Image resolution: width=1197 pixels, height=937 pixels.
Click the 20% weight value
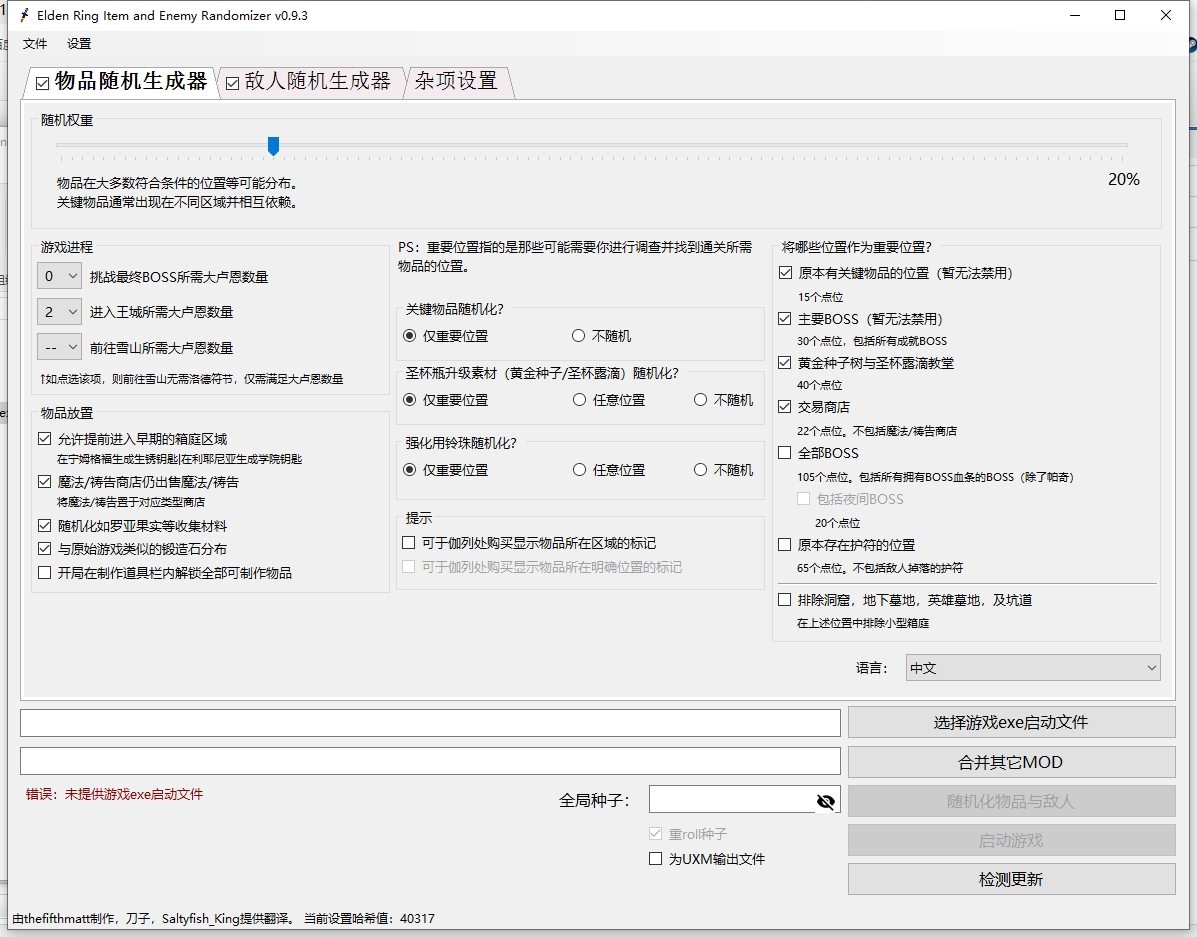click(x=1124, y=179)
